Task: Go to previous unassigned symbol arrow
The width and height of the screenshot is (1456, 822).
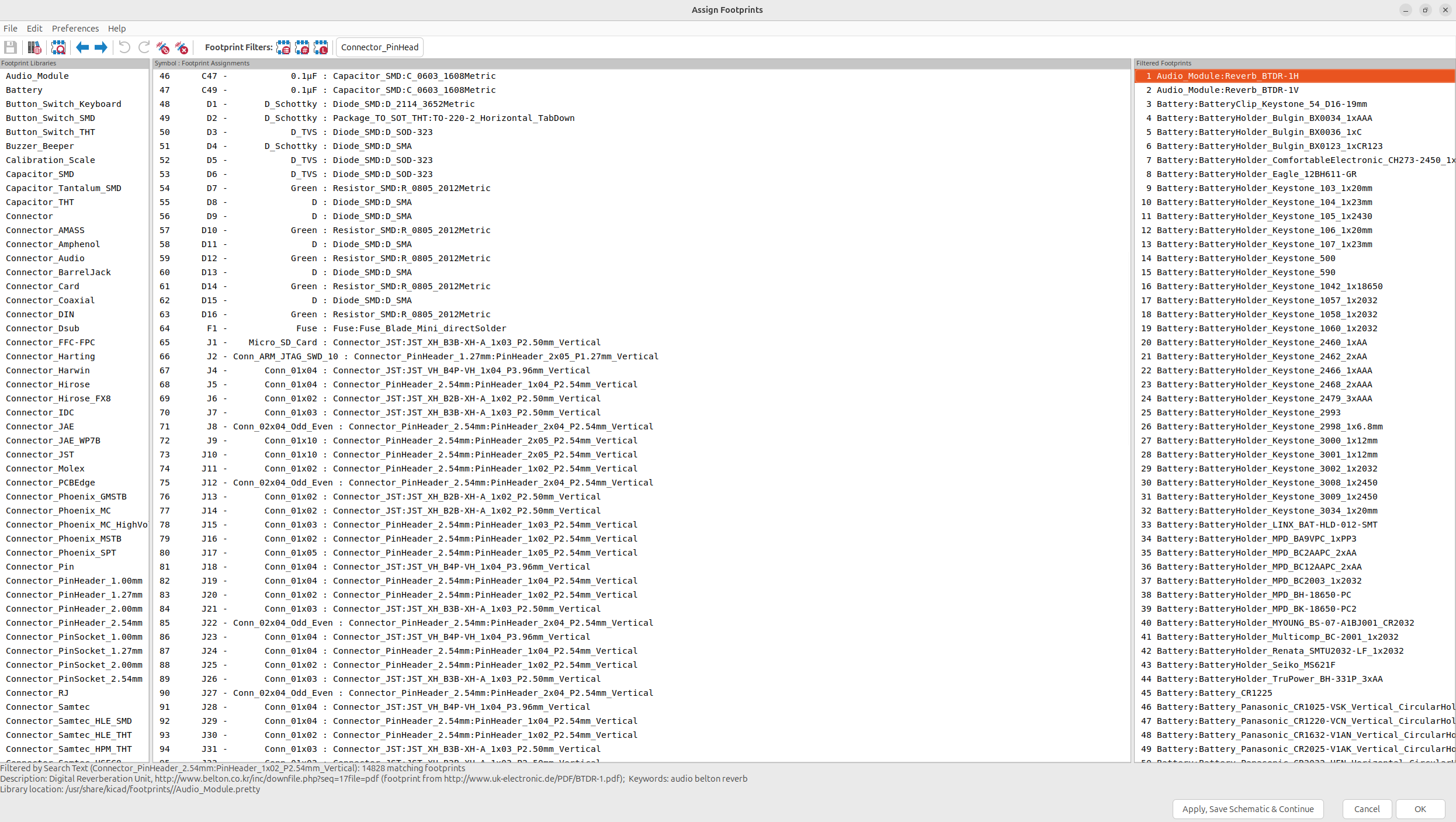Action: [82, 47]
